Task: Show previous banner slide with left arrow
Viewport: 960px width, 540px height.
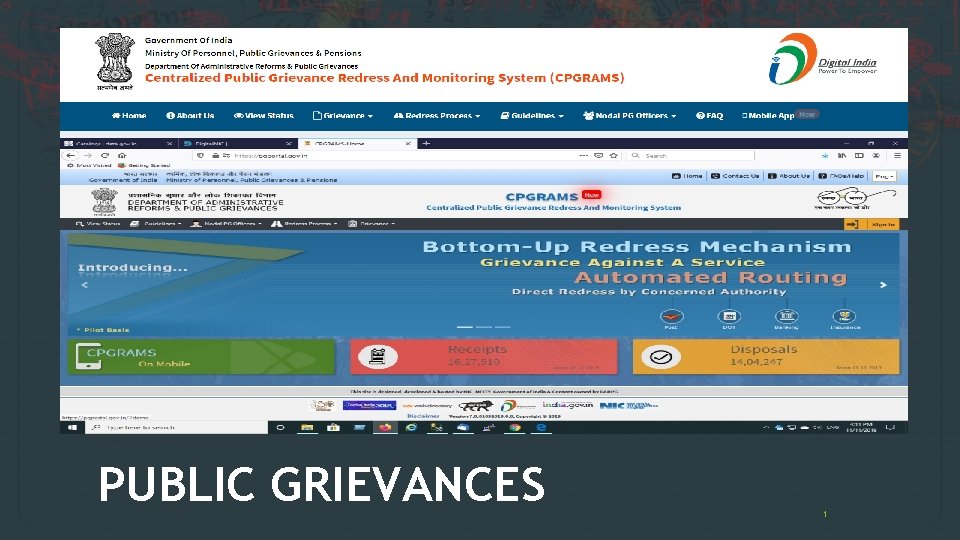Action: (x=84, y=285)
